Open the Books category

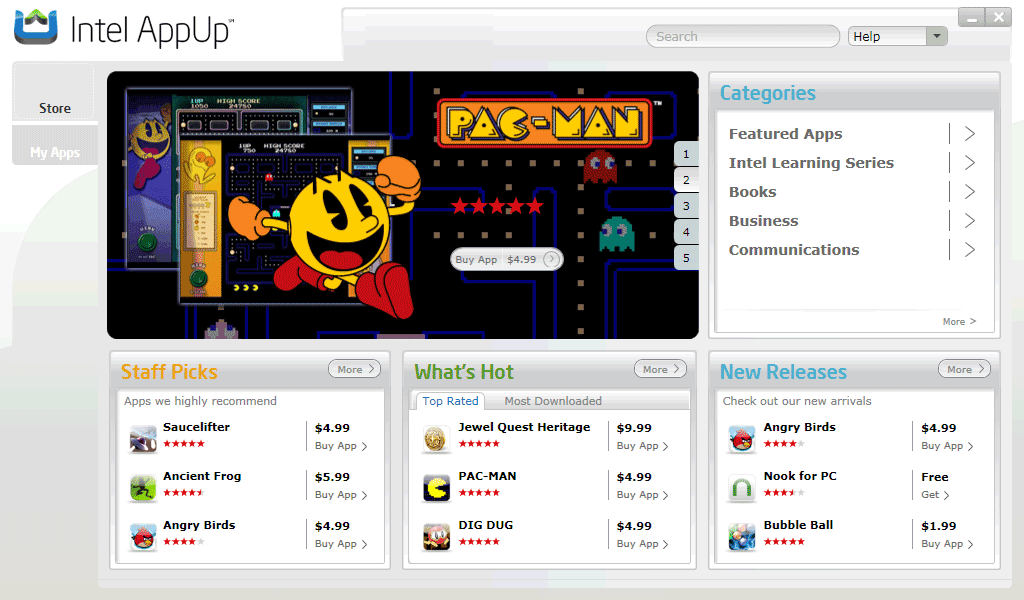click(x=752, y=192)
